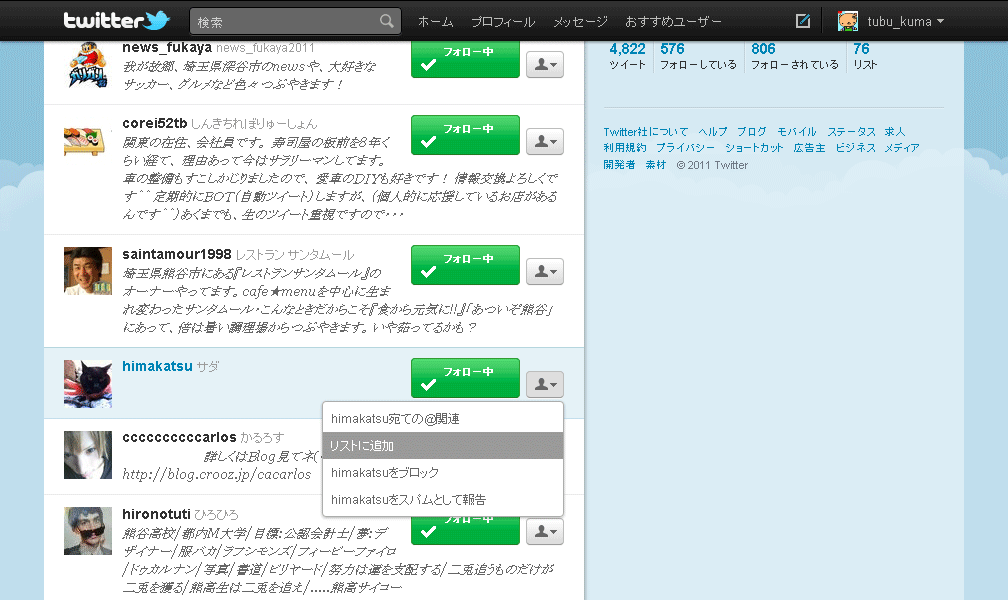
Task: Open 素材 footer link
Action: 656,165
